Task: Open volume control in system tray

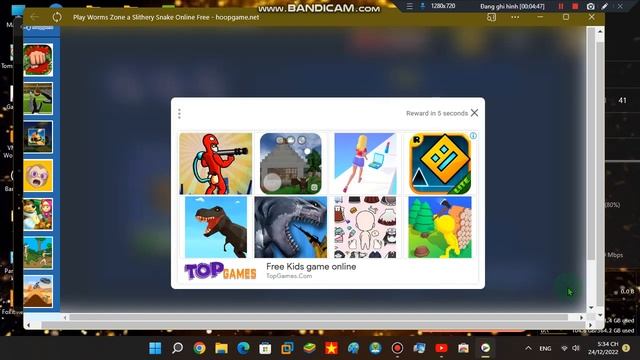Action: [576, 348]
